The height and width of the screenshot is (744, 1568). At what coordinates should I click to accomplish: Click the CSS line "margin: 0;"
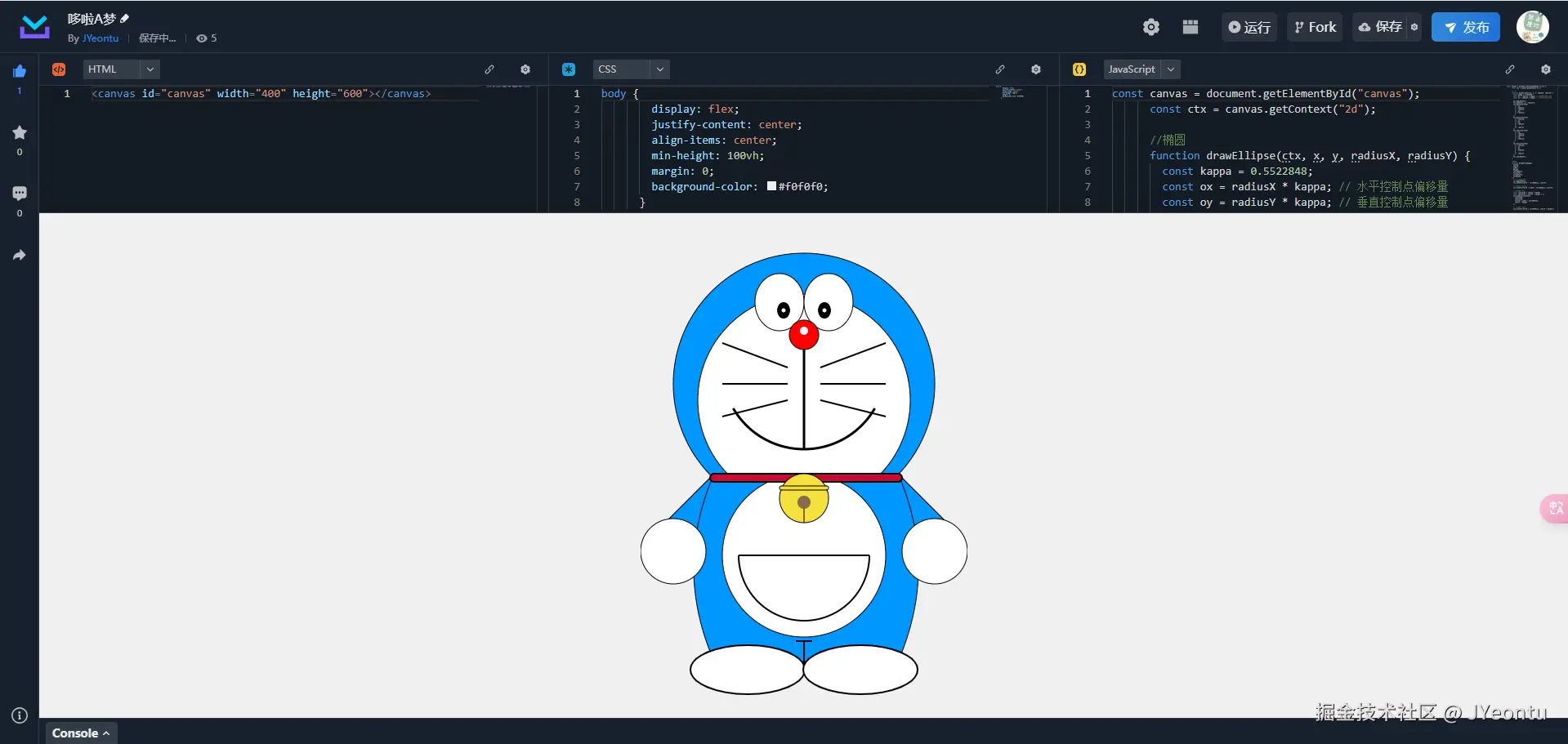[682, 172]
